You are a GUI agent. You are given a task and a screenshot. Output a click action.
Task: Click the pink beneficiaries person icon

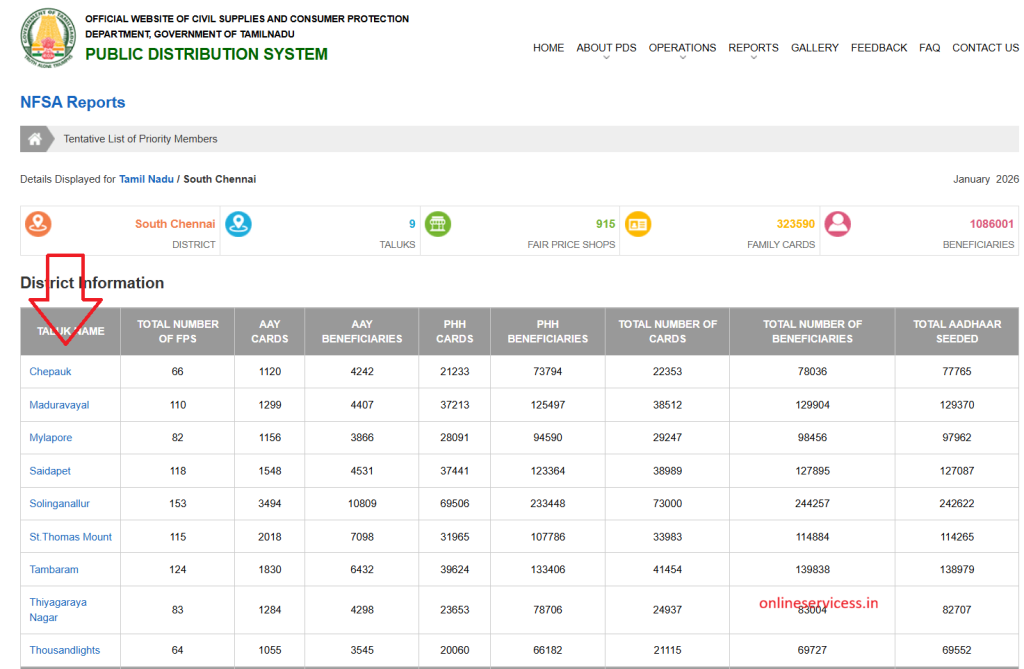838,224
